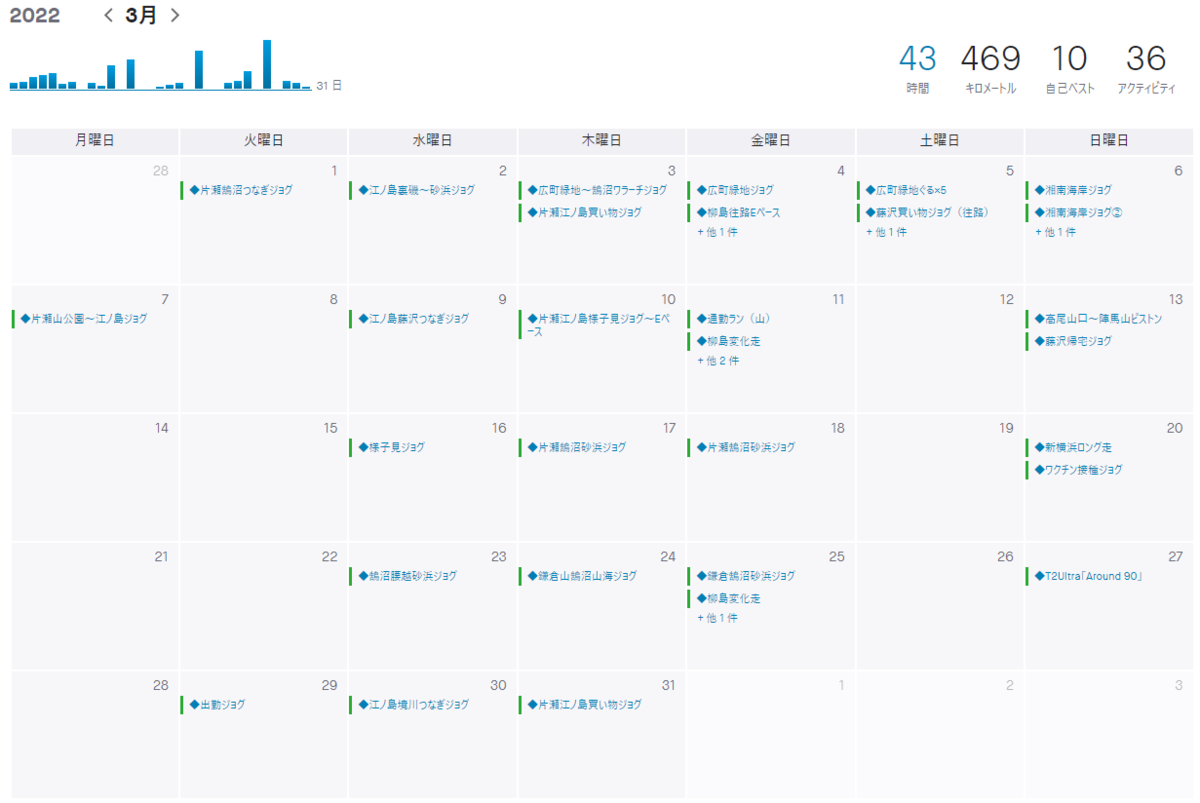The height and width of the screenshot is (803, 1200).
Task: Go to the next month with right chevron
Action: (176, 16)
